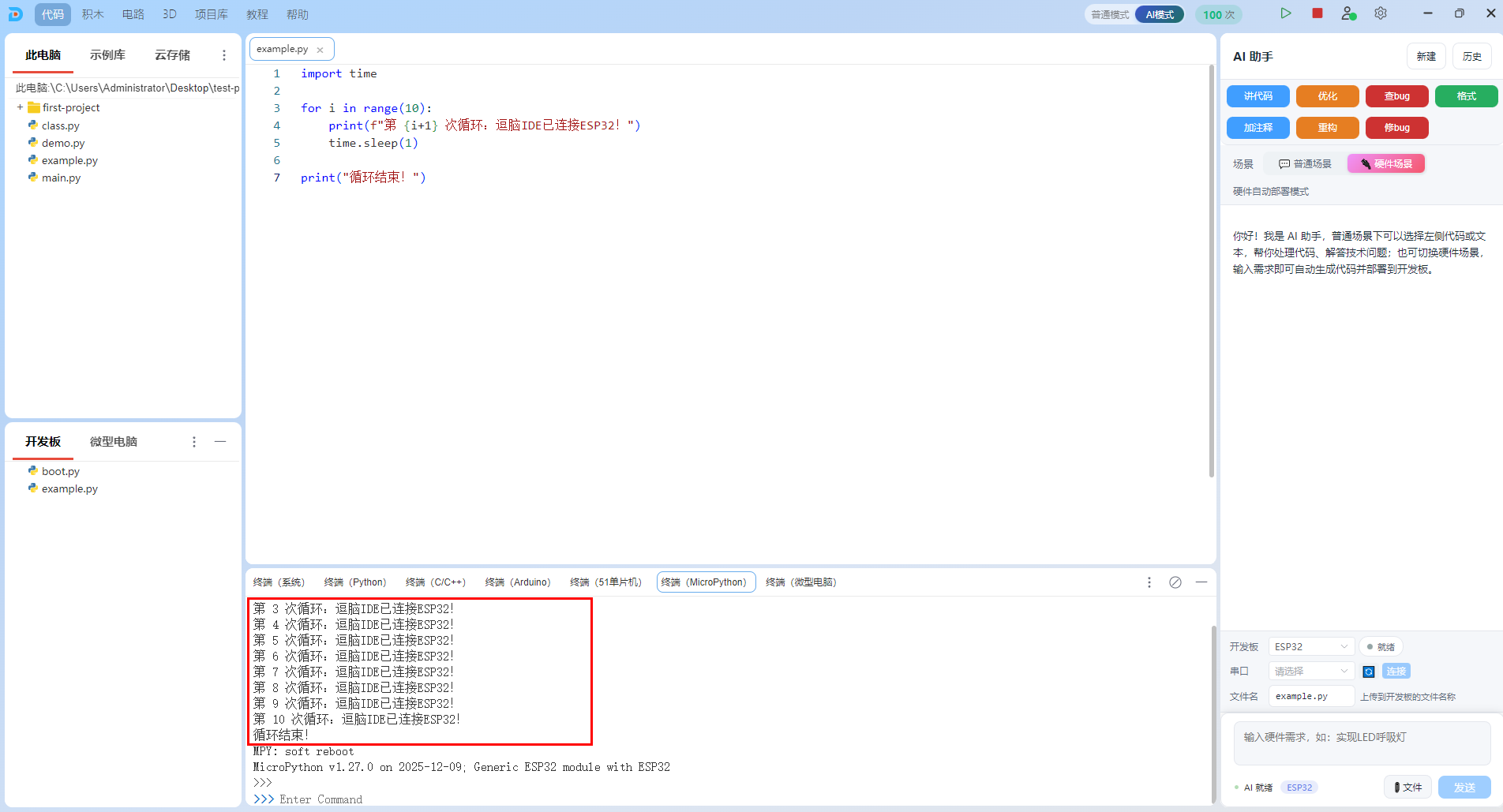Collapse the board panel with minus icon
Image resolution: width=1503 pixels, height=812 pixels.
220,442
